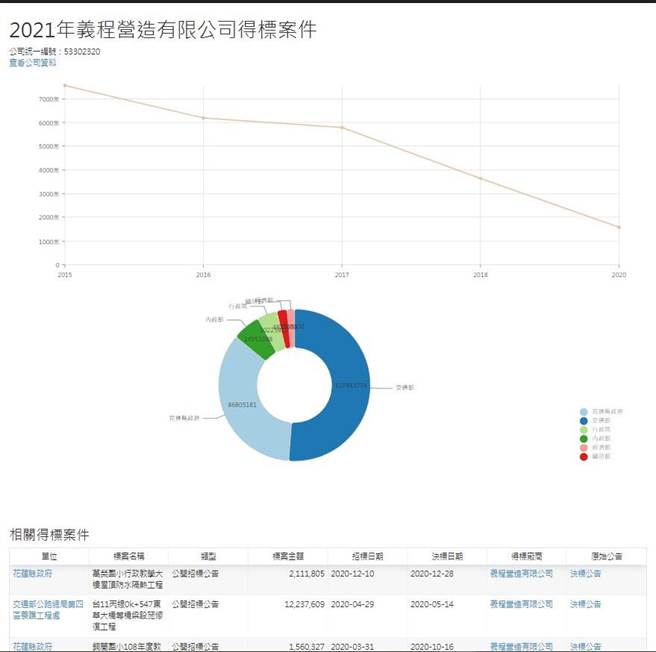Click the 得標廠商 column header
Image resolution: width=656 pixels, height=652 pixels.
click(526, 556)
